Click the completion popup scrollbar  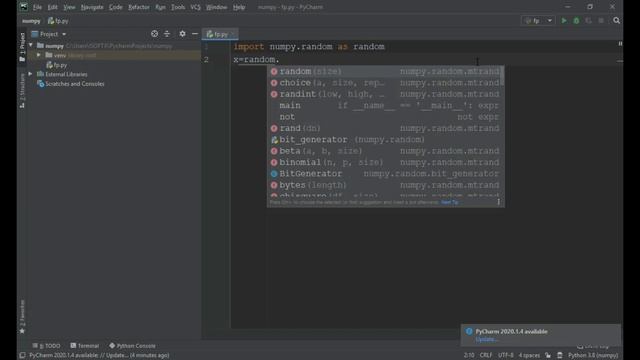(502, 76)
